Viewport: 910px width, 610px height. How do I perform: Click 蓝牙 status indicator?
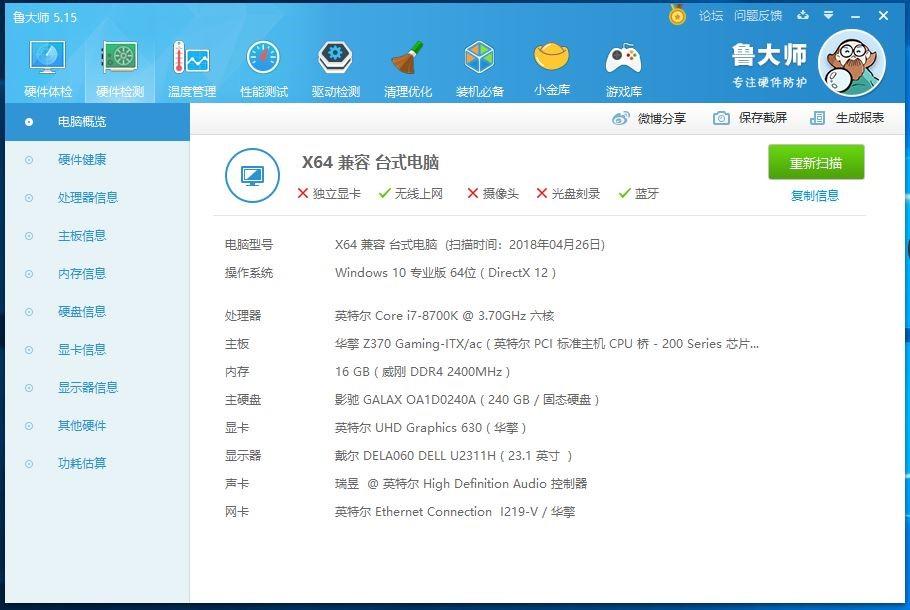tap(639, 193)
